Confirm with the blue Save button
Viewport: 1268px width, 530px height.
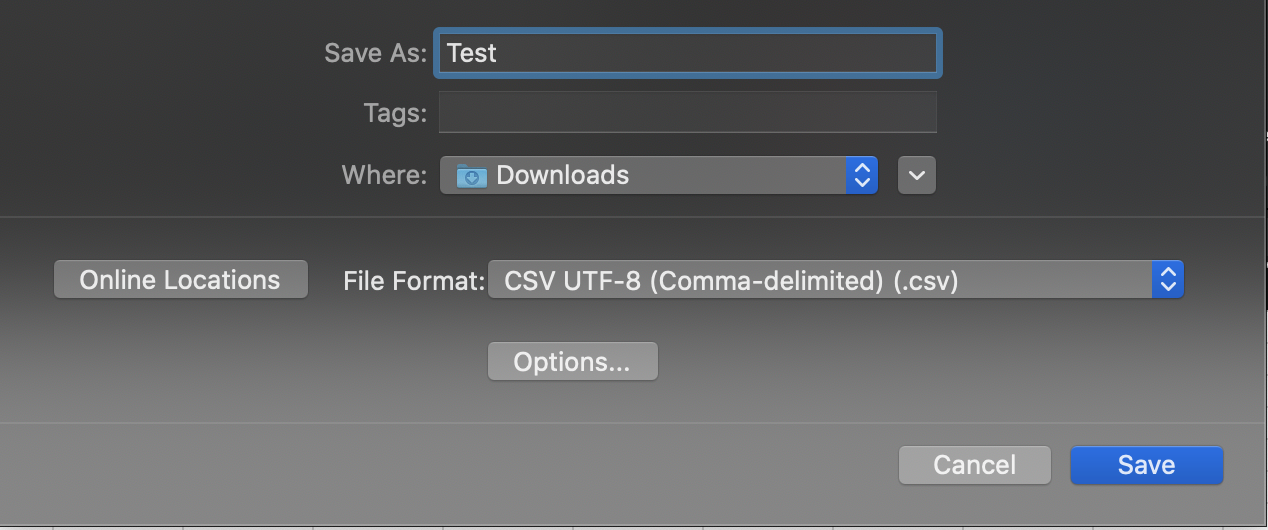click(1147, 465)
